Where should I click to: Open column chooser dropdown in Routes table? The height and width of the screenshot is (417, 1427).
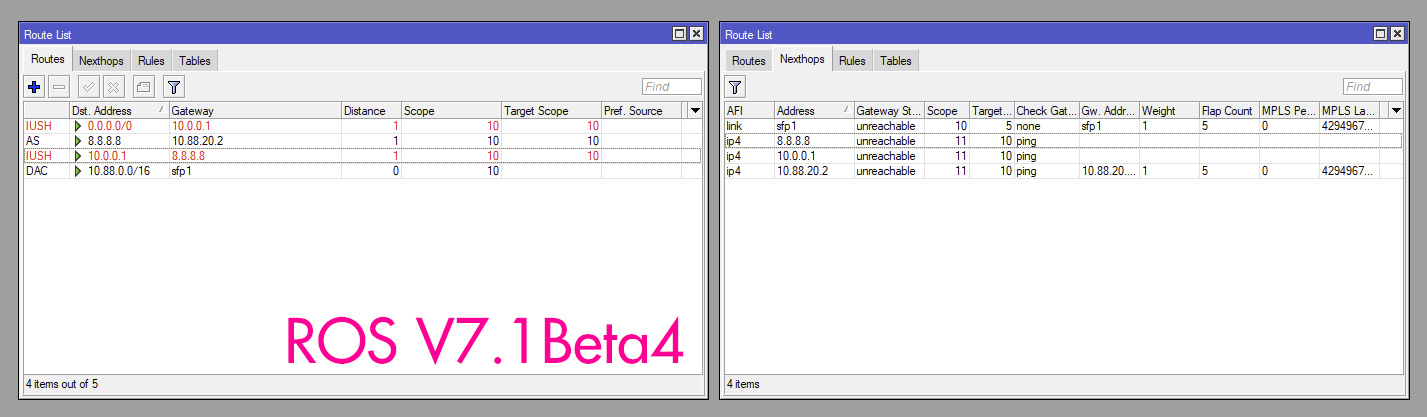pos(695,110)
